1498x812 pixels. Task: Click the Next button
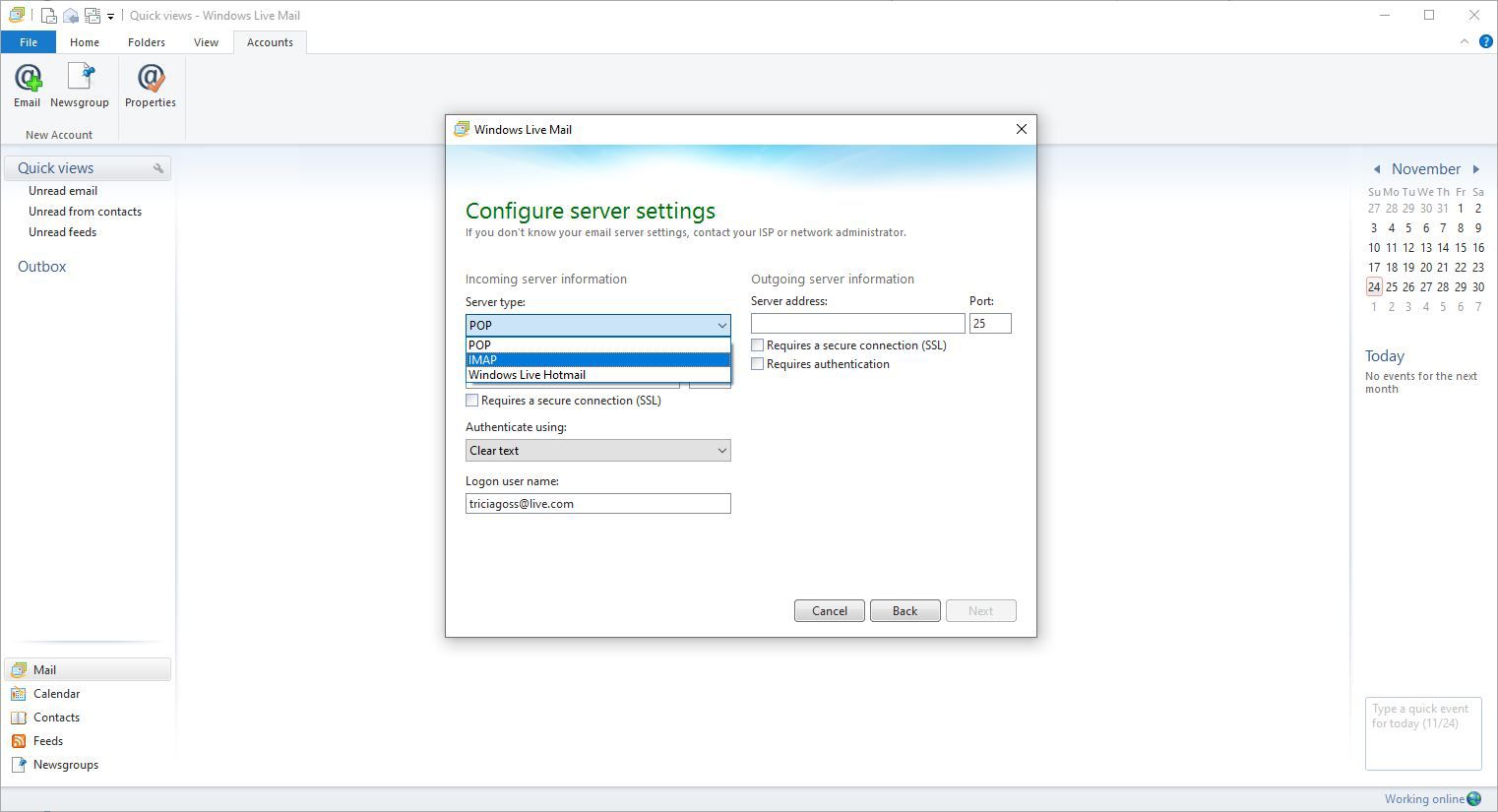point(981,610)
